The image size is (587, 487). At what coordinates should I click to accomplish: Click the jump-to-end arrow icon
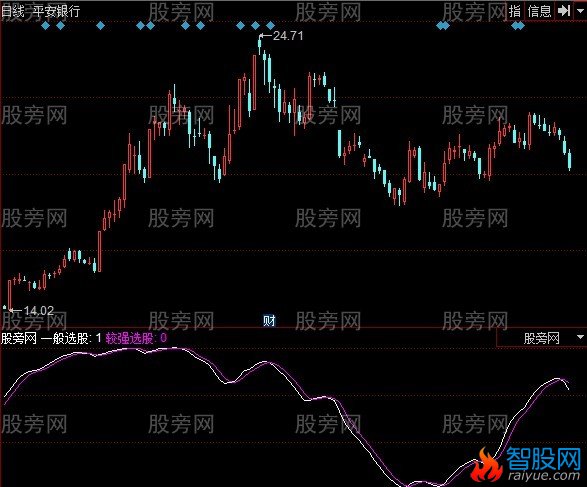coord(564,10)
